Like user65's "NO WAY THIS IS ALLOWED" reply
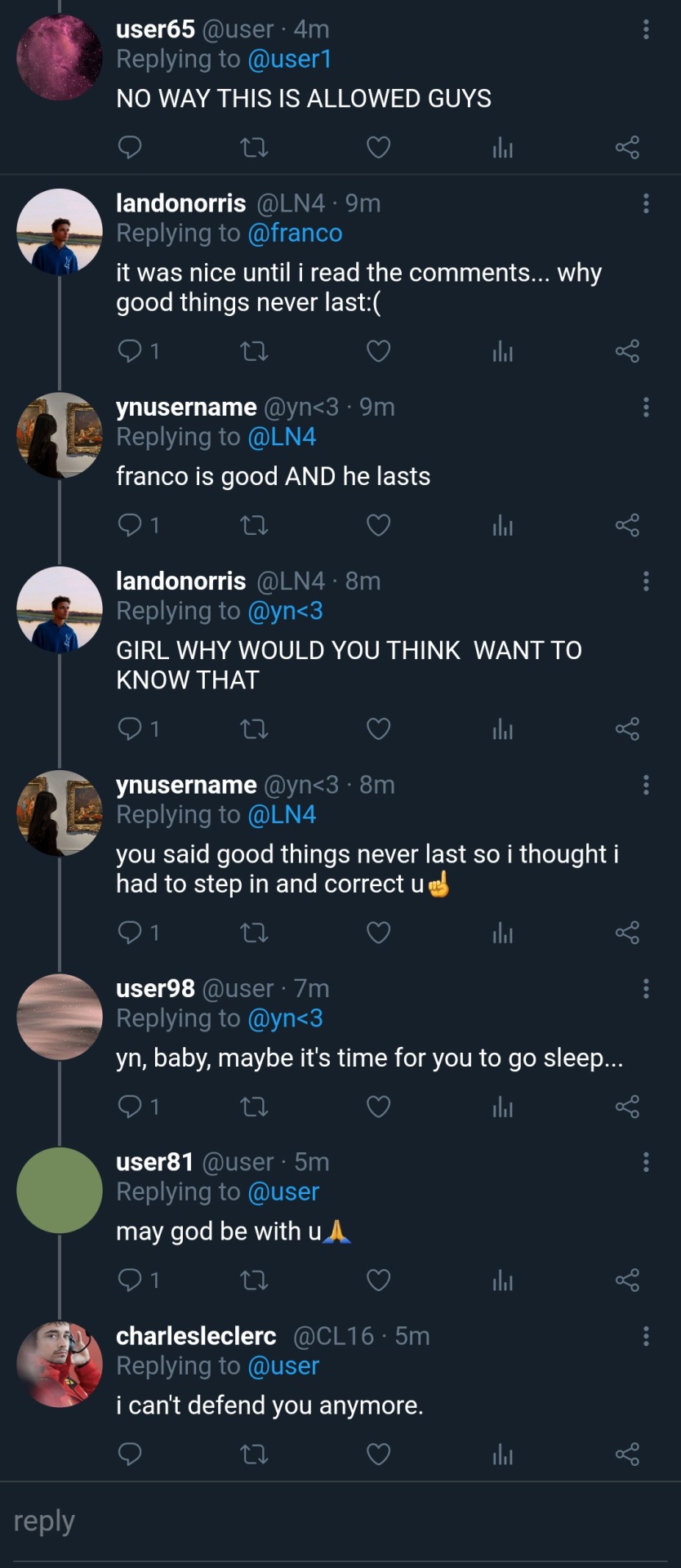 [x=378, y=148]
